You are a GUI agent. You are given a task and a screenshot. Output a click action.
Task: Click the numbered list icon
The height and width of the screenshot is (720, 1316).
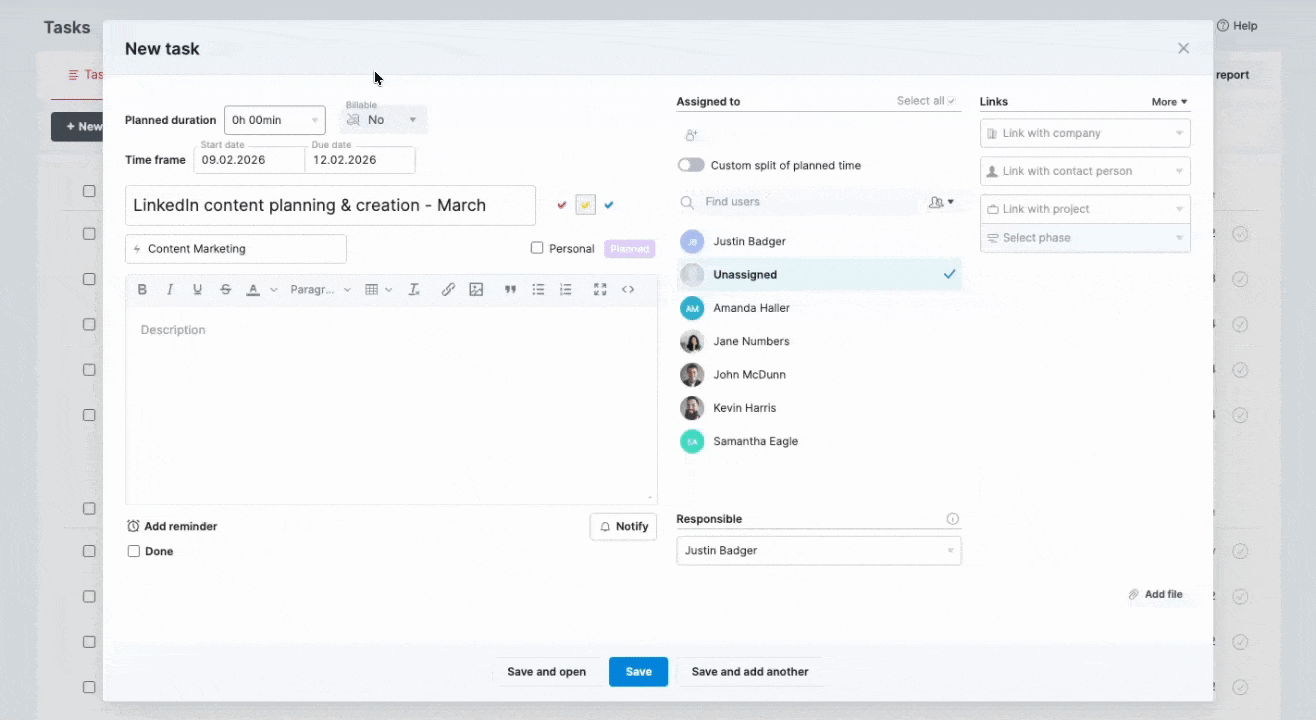coord(566,290)
